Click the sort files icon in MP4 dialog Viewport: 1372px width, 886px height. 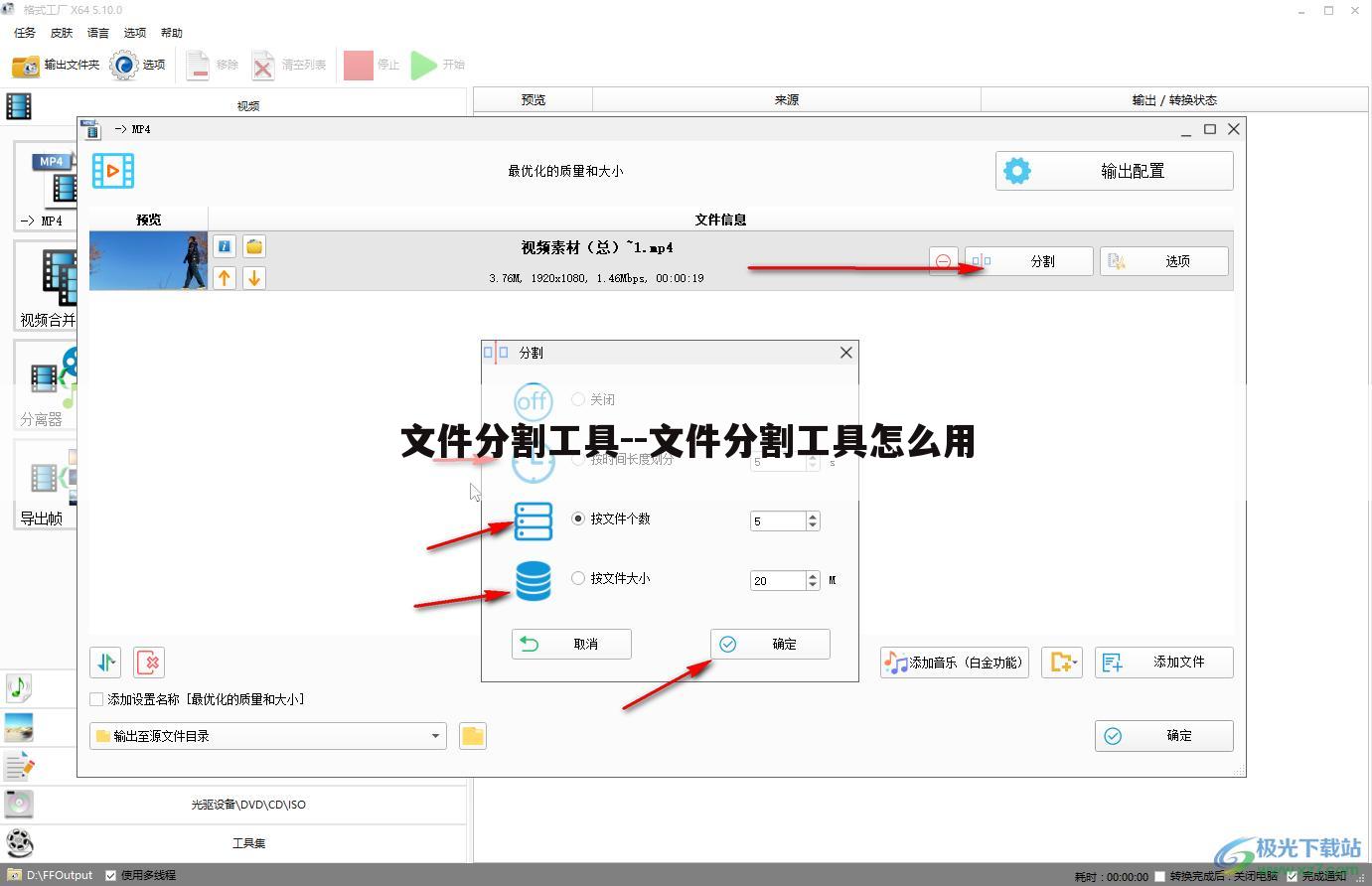click(105, 663)
